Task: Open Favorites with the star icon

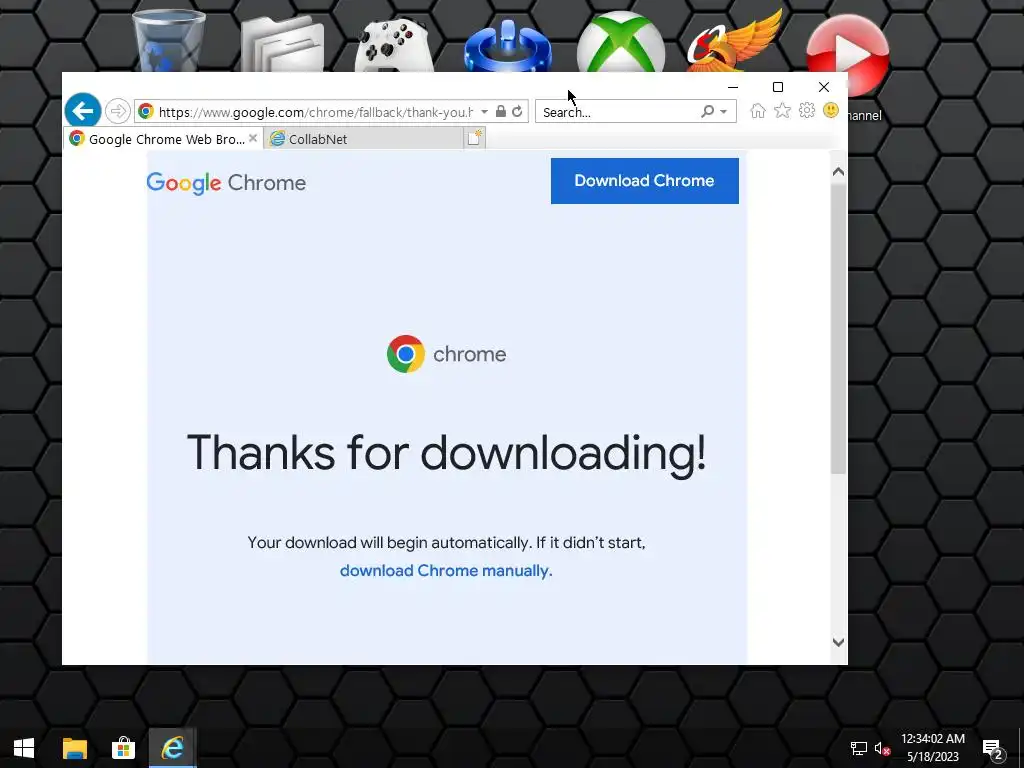Action: pyautogui.click(x=782, y=111)
